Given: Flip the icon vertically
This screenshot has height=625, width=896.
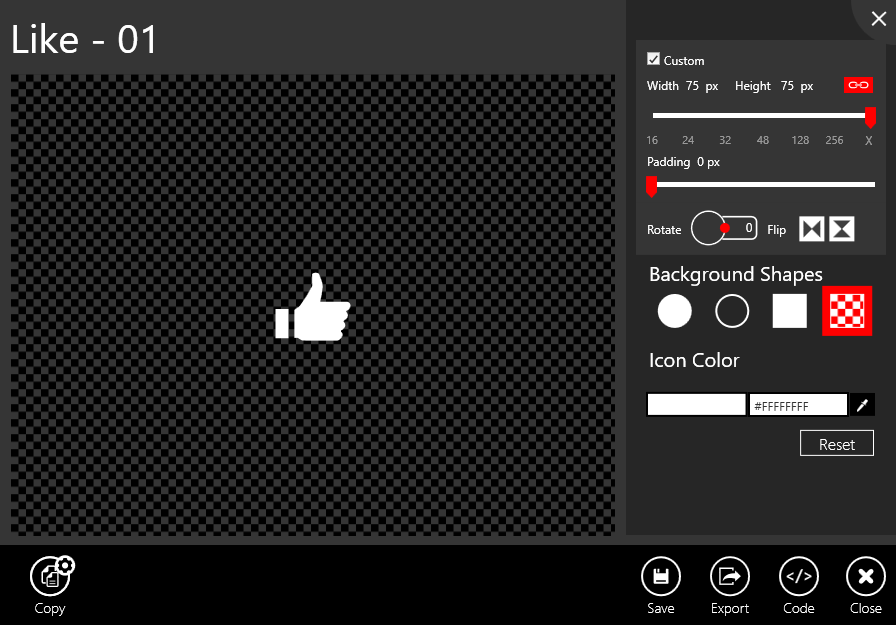Looking at the screenshot, I should pyautogui.click(x=842, y=229).
